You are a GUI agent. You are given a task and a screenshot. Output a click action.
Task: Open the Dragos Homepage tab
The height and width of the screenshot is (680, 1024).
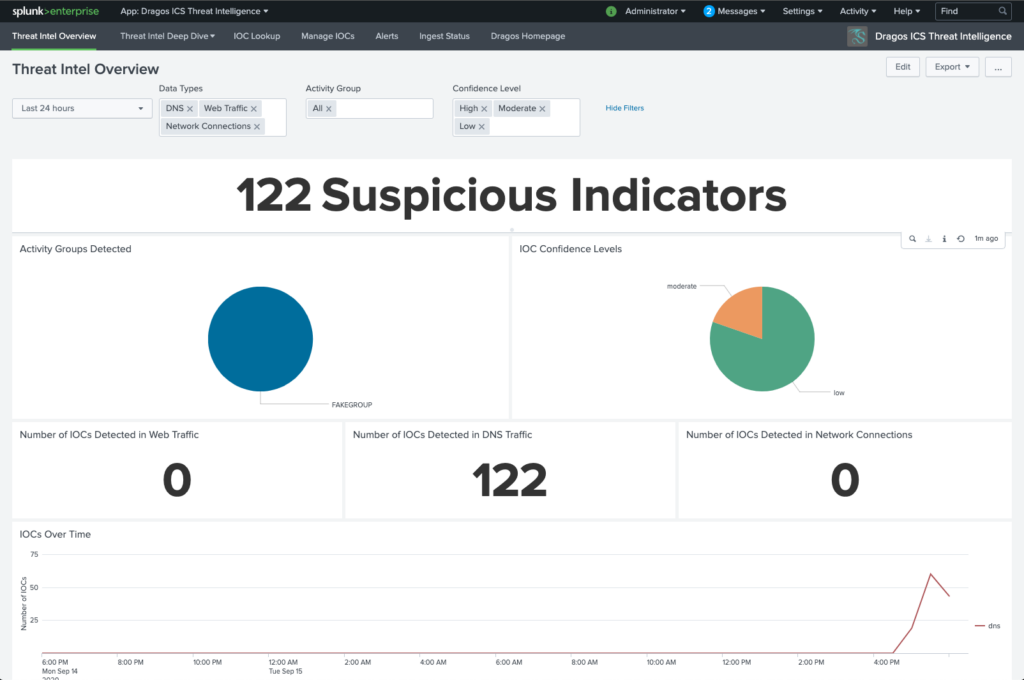528,37
